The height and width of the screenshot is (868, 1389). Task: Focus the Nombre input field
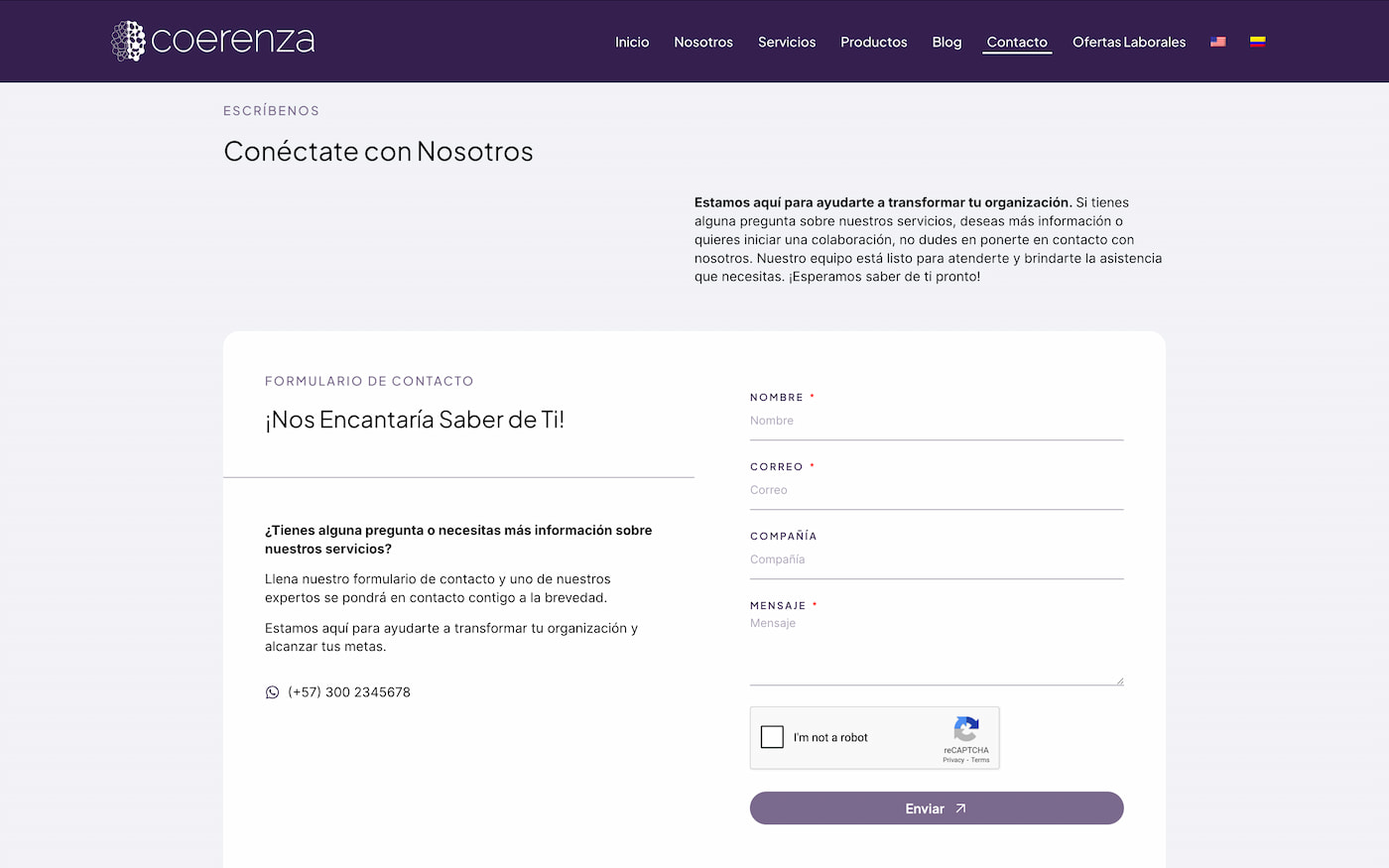click(936, 422)
